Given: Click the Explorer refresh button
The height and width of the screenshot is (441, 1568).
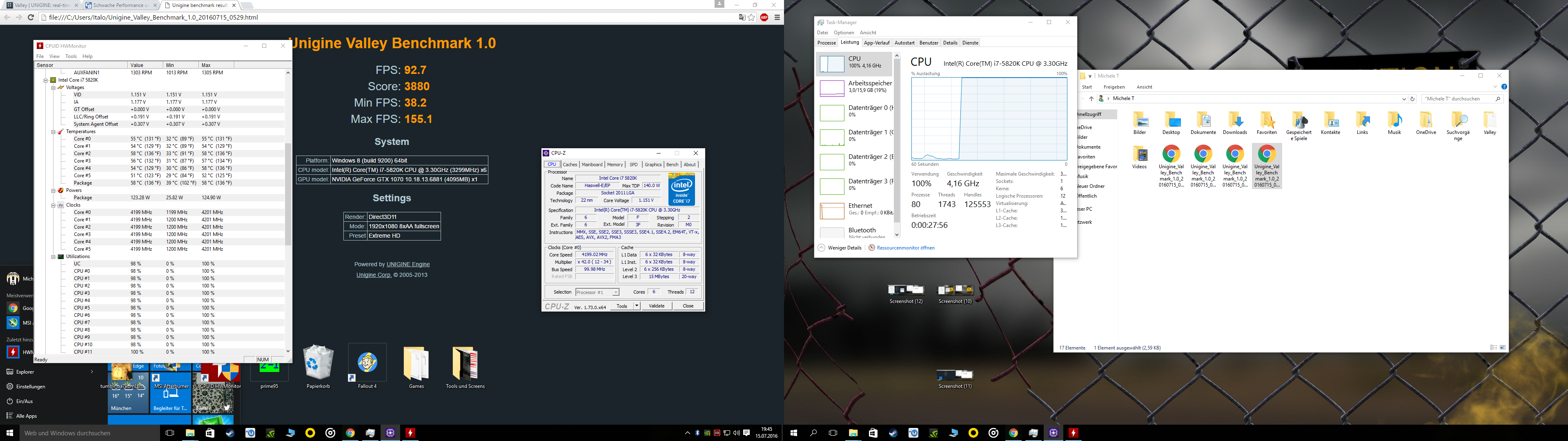Looking at the screenshot, I should (x=1413, y=99).
